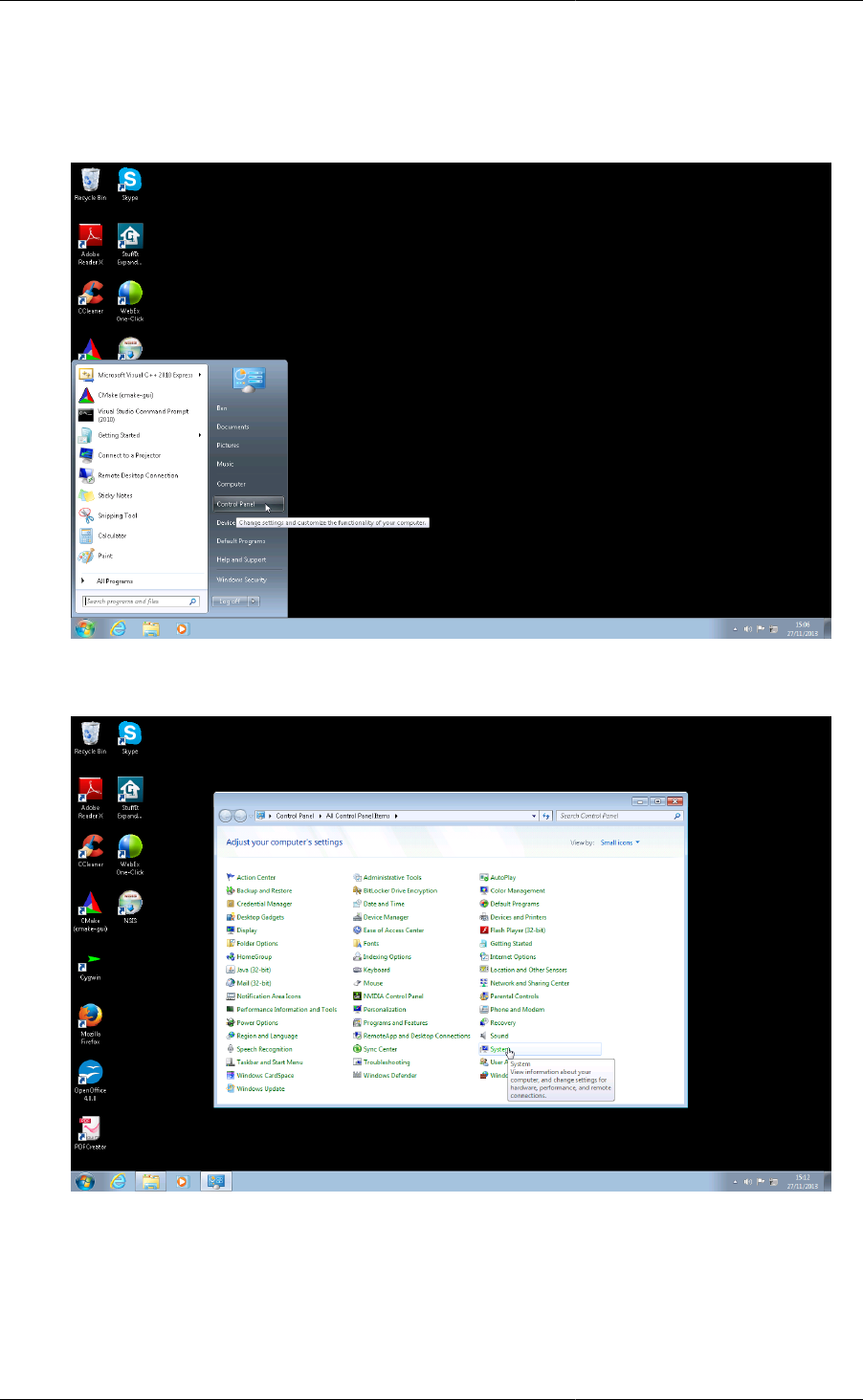Expand address bar previous locations dropdown
The height and width of the screenshot is (1400, 863).
[534, 816]
